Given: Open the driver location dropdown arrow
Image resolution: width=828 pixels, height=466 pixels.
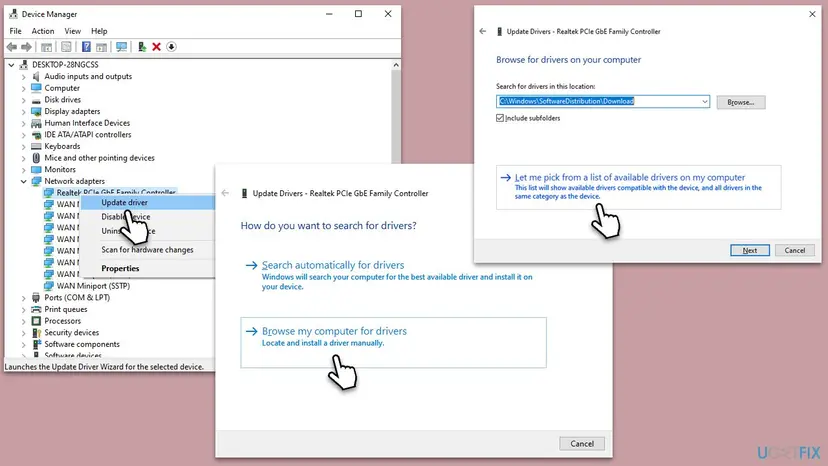Looking at the screenshot, I should (x=704, y=101).
